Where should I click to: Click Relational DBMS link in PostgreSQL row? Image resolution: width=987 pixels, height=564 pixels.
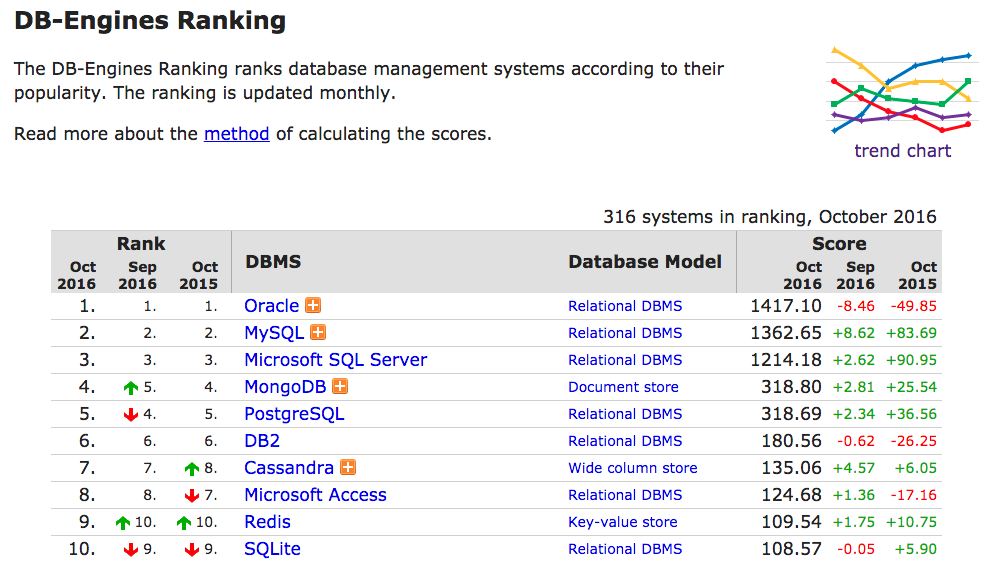tap(625, 414)
